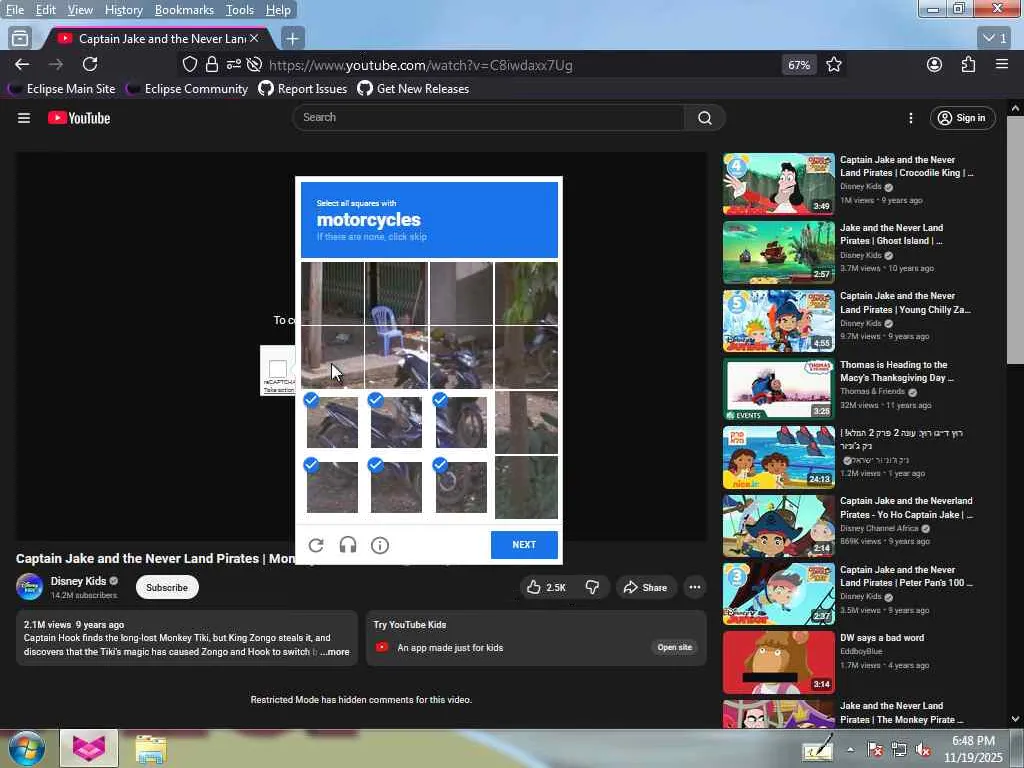
Task: Open the History menu
Action: pyautogui.click(x=123, y=10)
